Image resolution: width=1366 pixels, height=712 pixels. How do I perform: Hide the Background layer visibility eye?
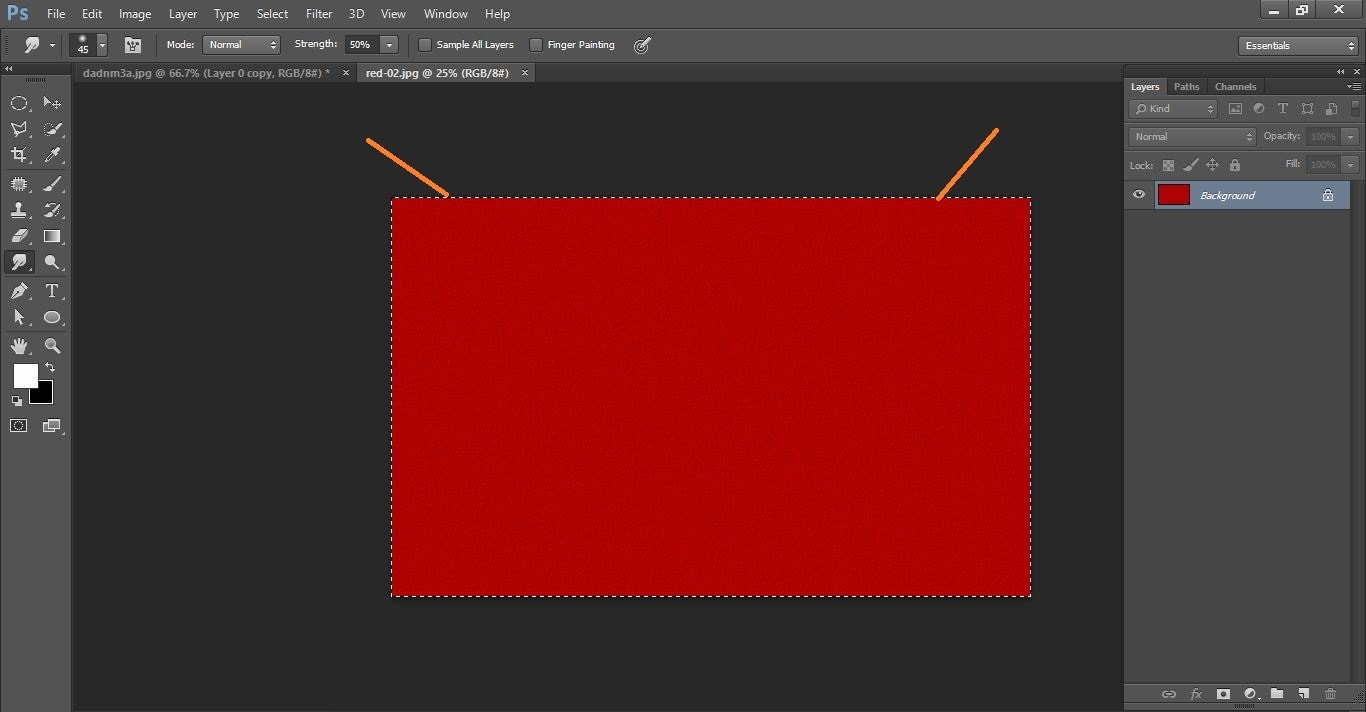pos(1139,195)
